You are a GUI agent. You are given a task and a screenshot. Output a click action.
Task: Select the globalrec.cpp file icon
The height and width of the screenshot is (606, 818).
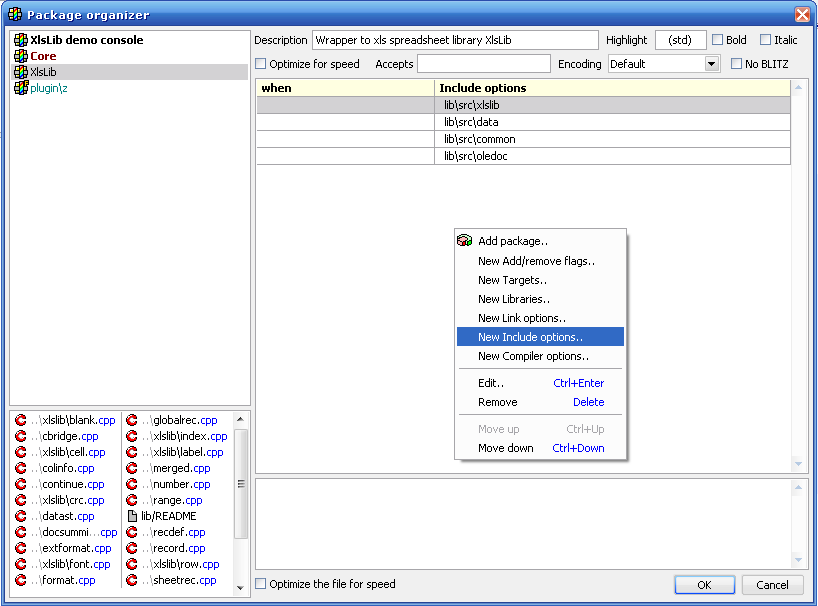[x=132, y=420]
